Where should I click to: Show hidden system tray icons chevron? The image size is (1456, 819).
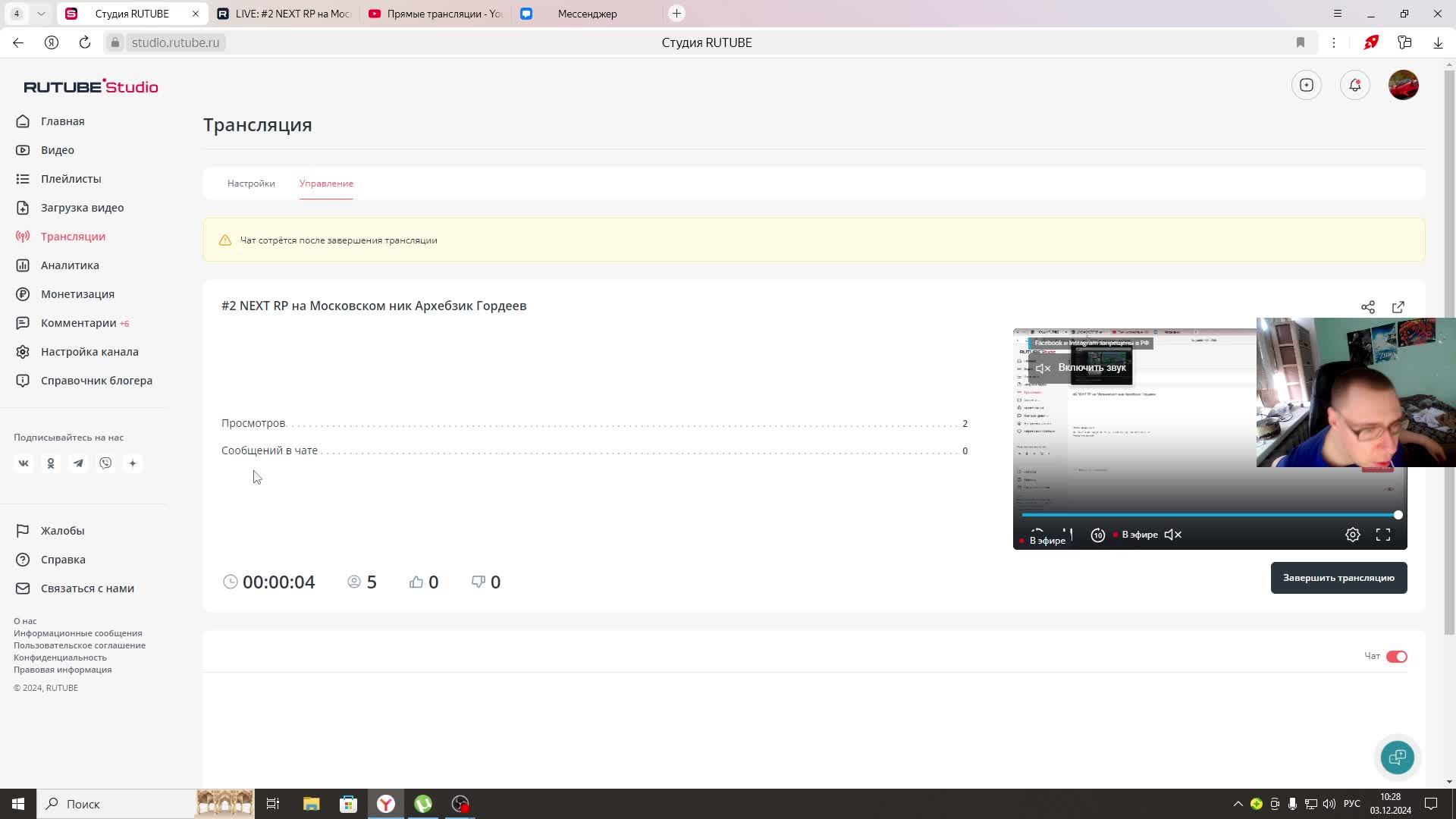(1238, 804)
